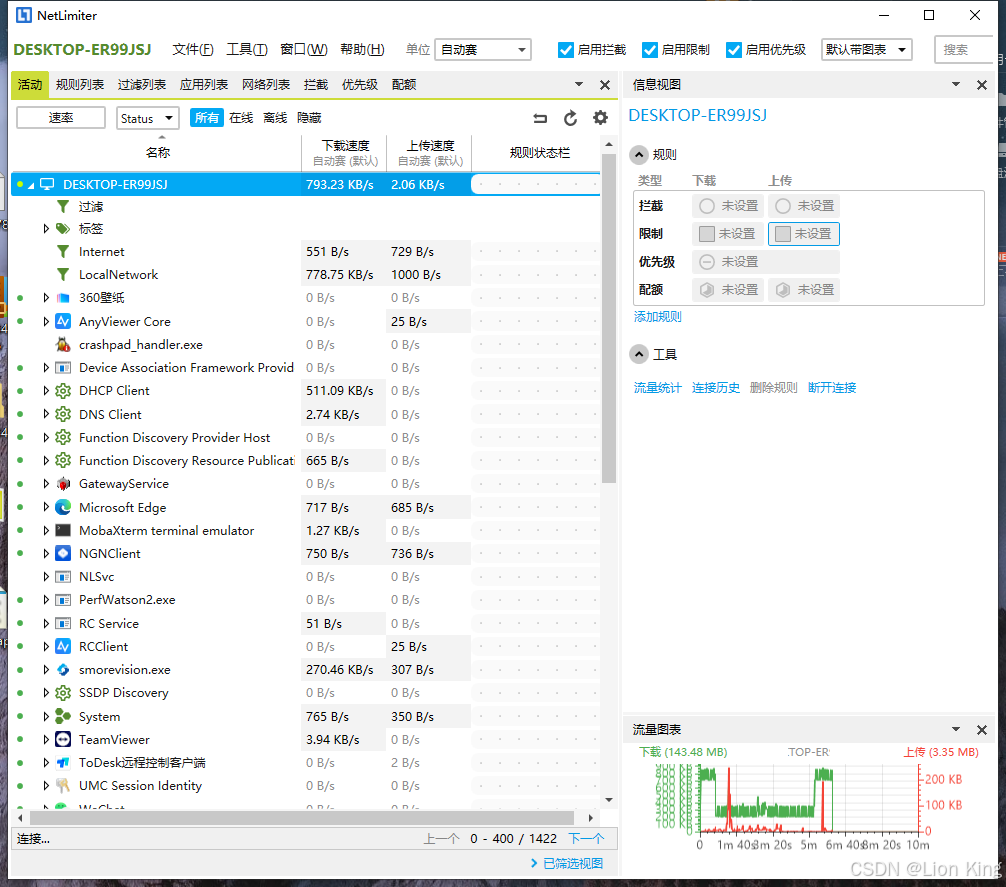The height and width of the screenshot is (887, 1006).
Task: Click the collapse-all arrows icon
Action: [x=540, y=118]
